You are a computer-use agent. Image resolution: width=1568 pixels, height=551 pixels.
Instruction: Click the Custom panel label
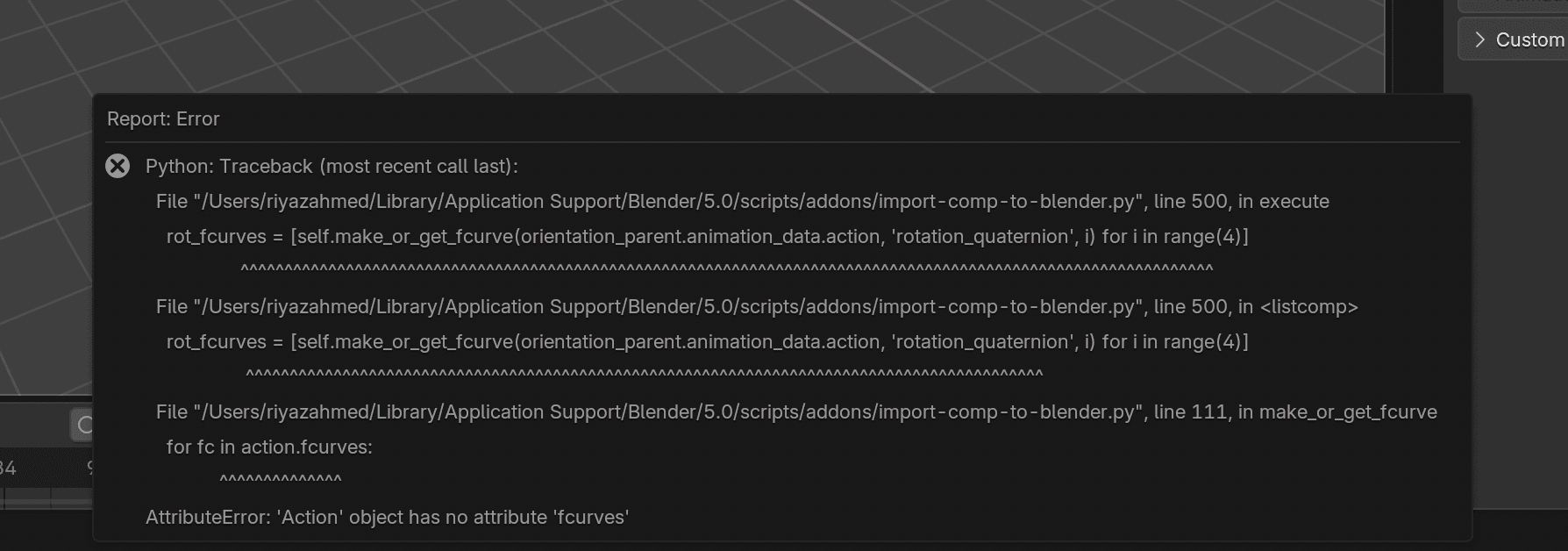[x=1529, y=39]
